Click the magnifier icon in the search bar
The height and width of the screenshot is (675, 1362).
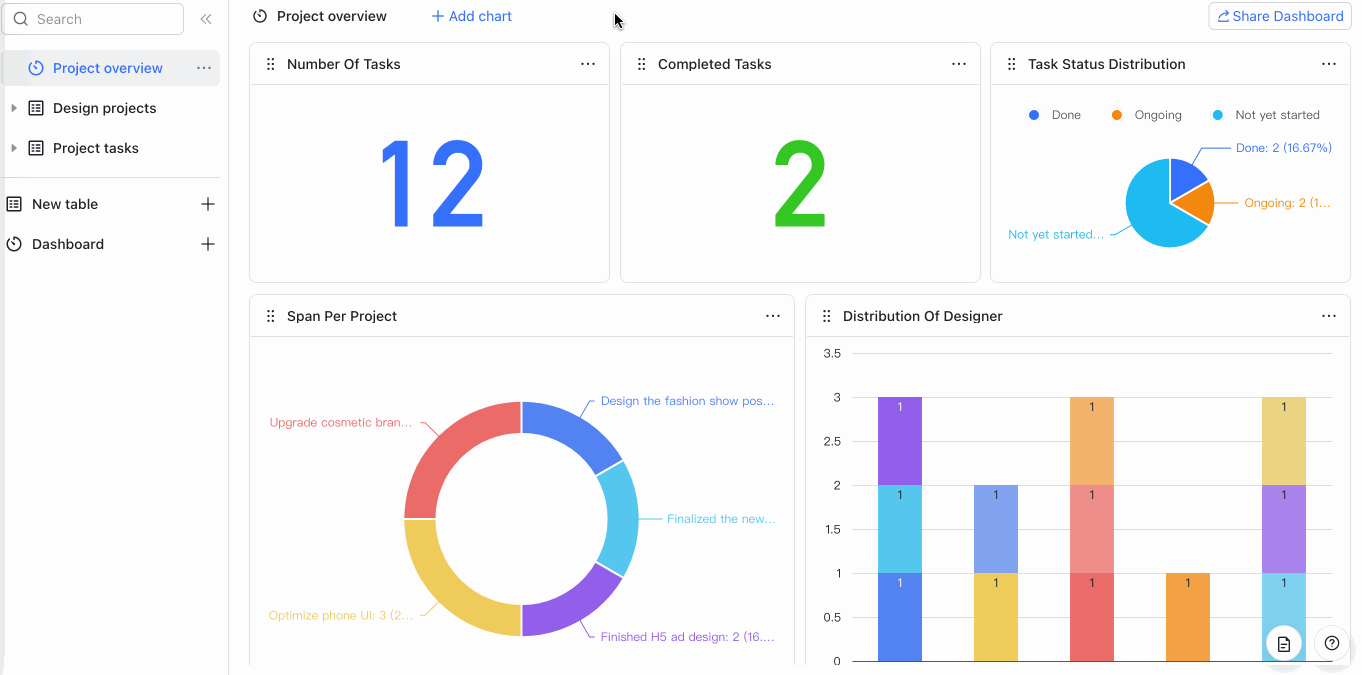point(21,18)
